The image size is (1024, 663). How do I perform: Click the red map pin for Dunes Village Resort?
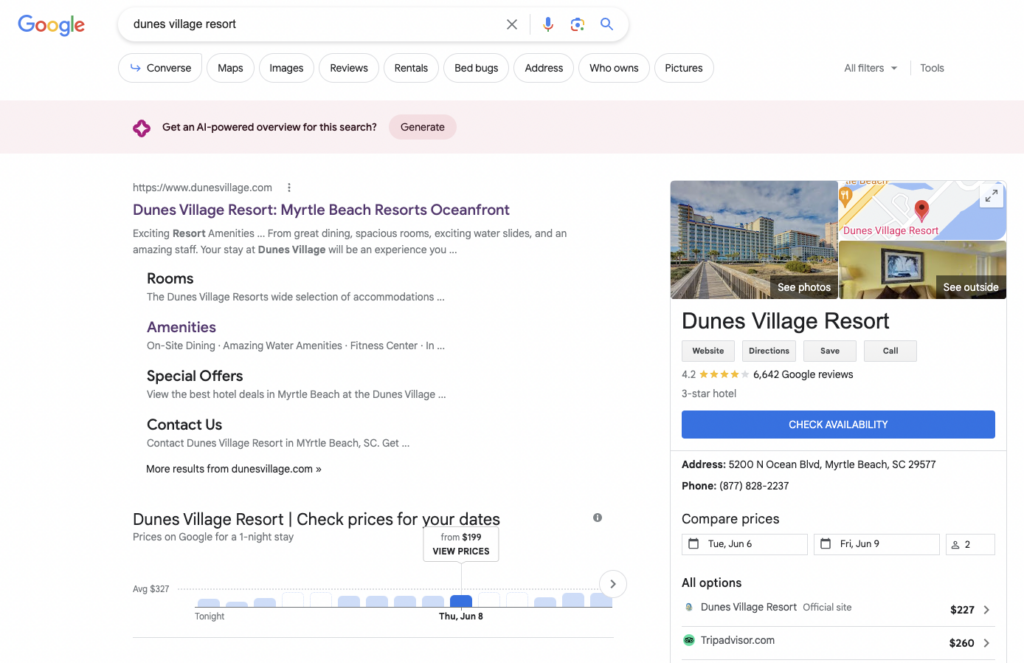[x=921, y=210]
